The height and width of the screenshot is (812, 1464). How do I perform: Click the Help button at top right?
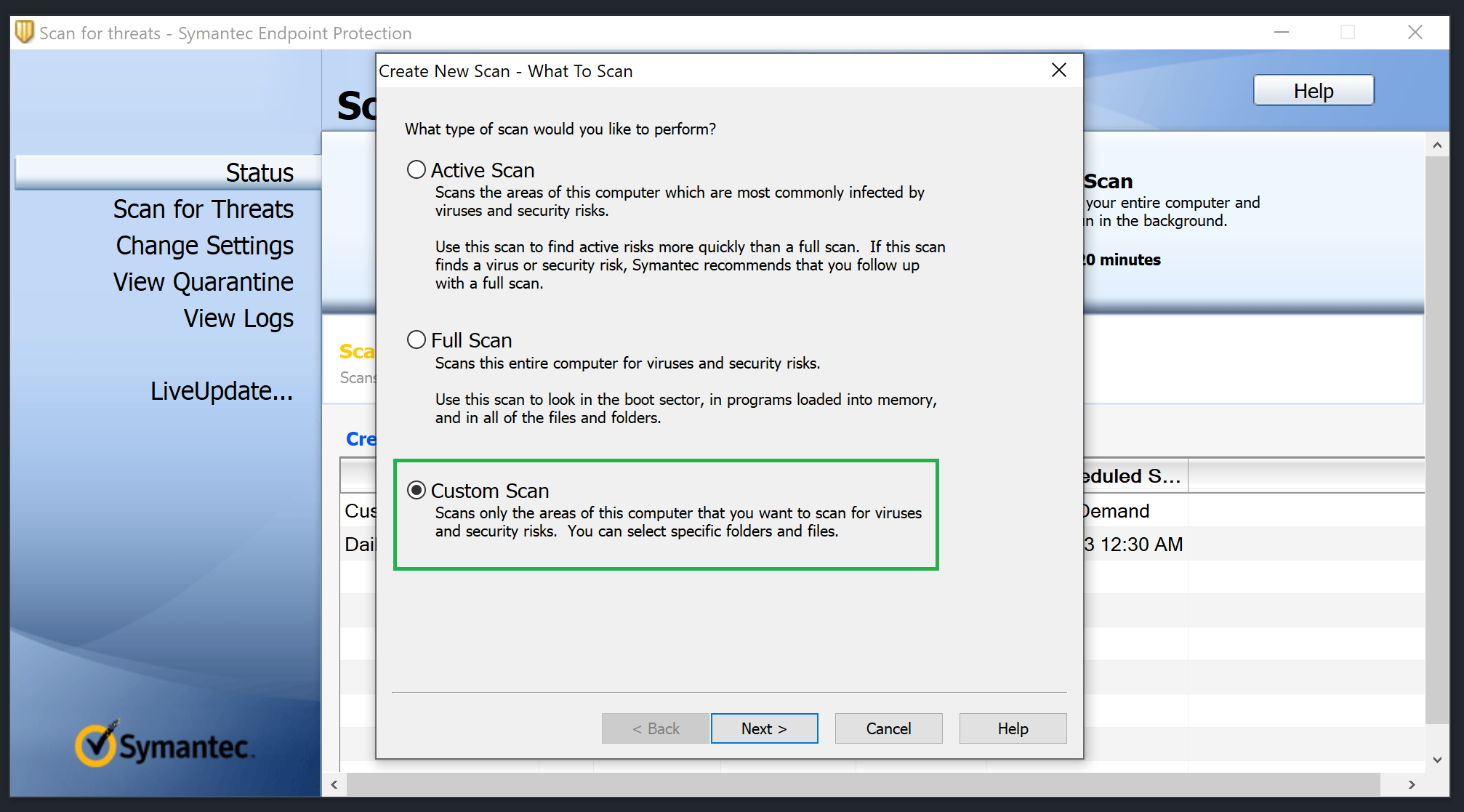[1313, 90]
